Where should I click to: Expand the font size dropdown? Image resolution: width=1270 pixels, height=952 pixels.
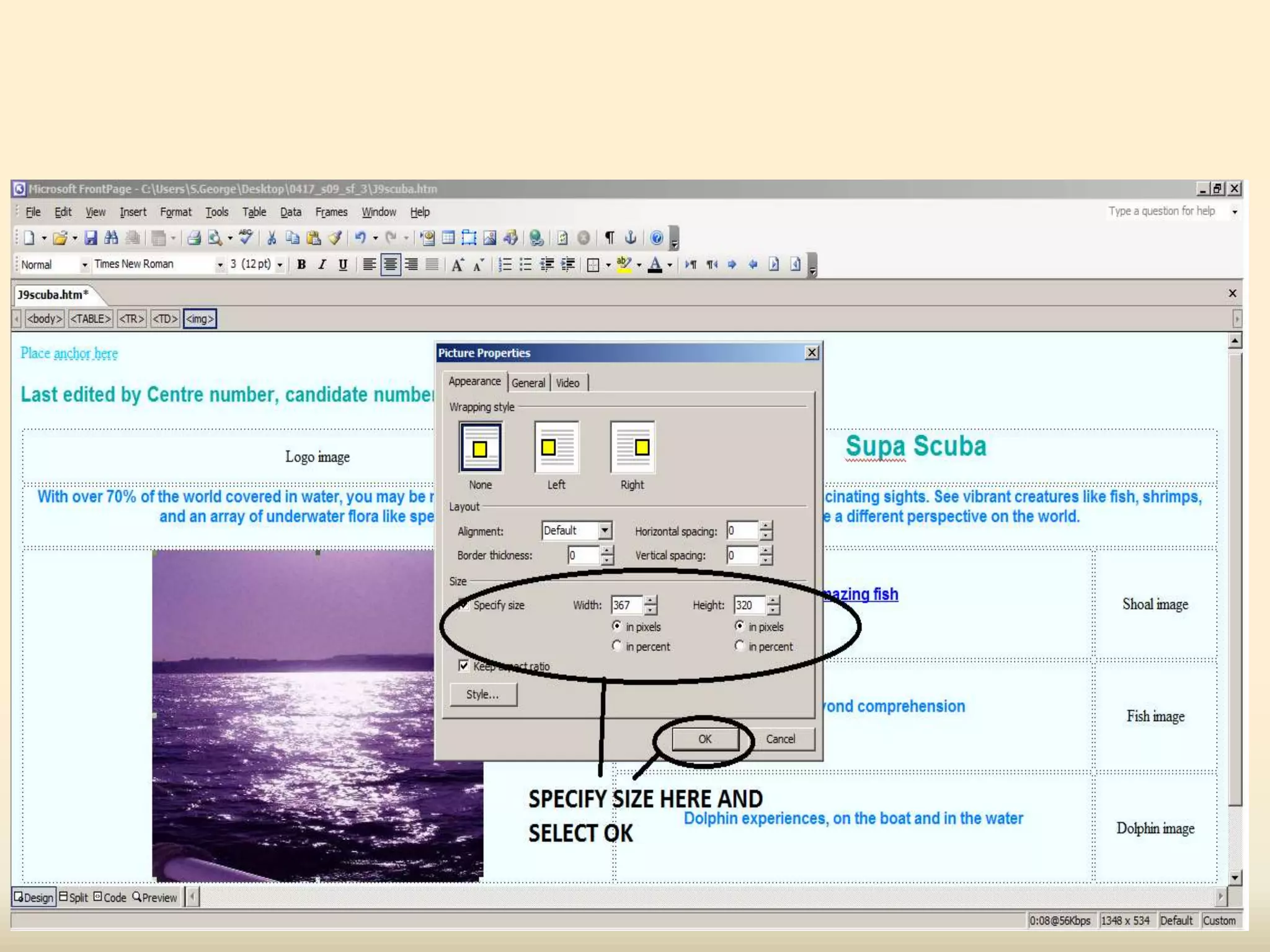280,265
